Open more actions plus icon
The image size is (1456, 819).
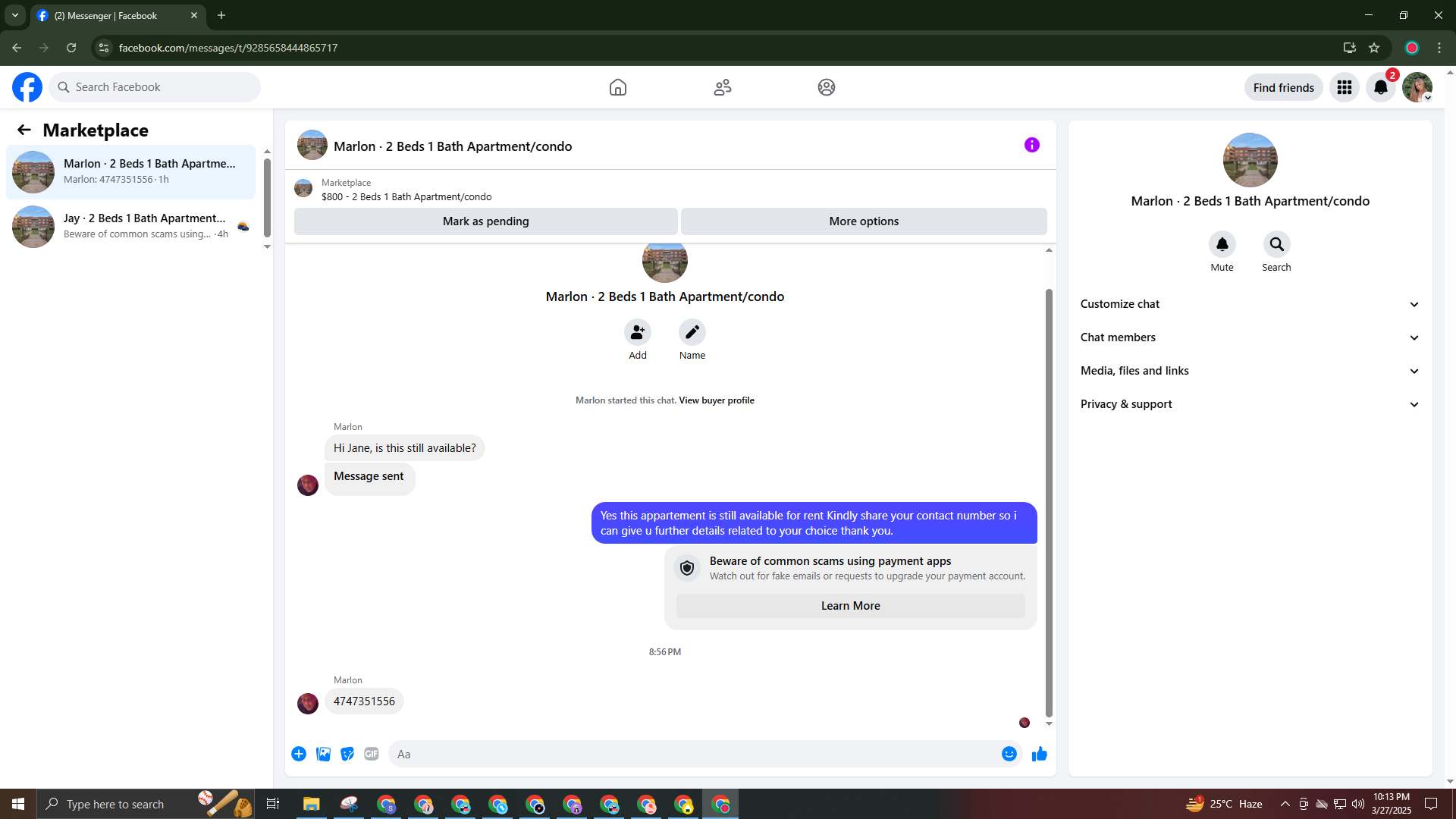(x=299, y=754)
